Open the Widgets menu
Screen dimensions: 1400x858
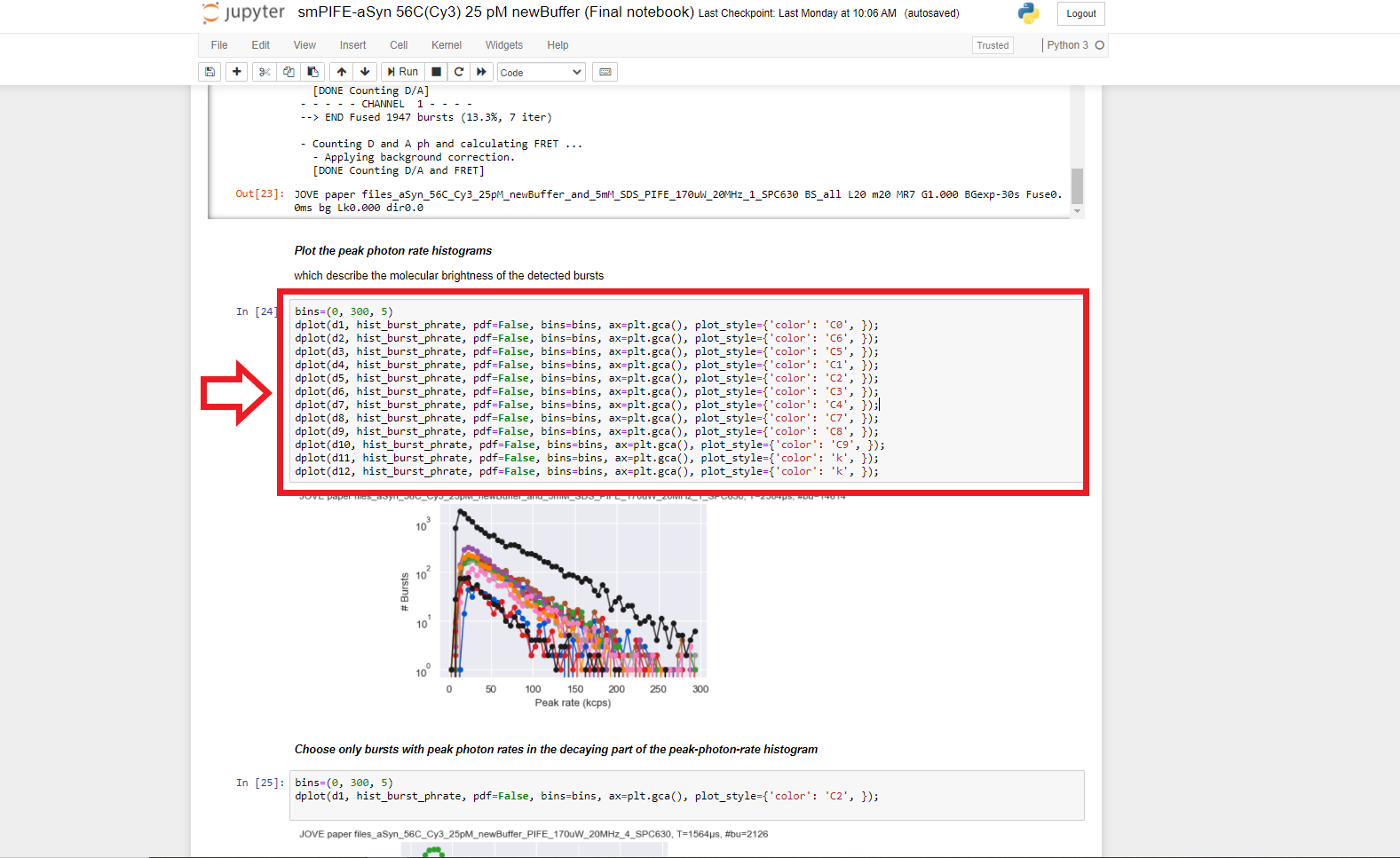504,45
